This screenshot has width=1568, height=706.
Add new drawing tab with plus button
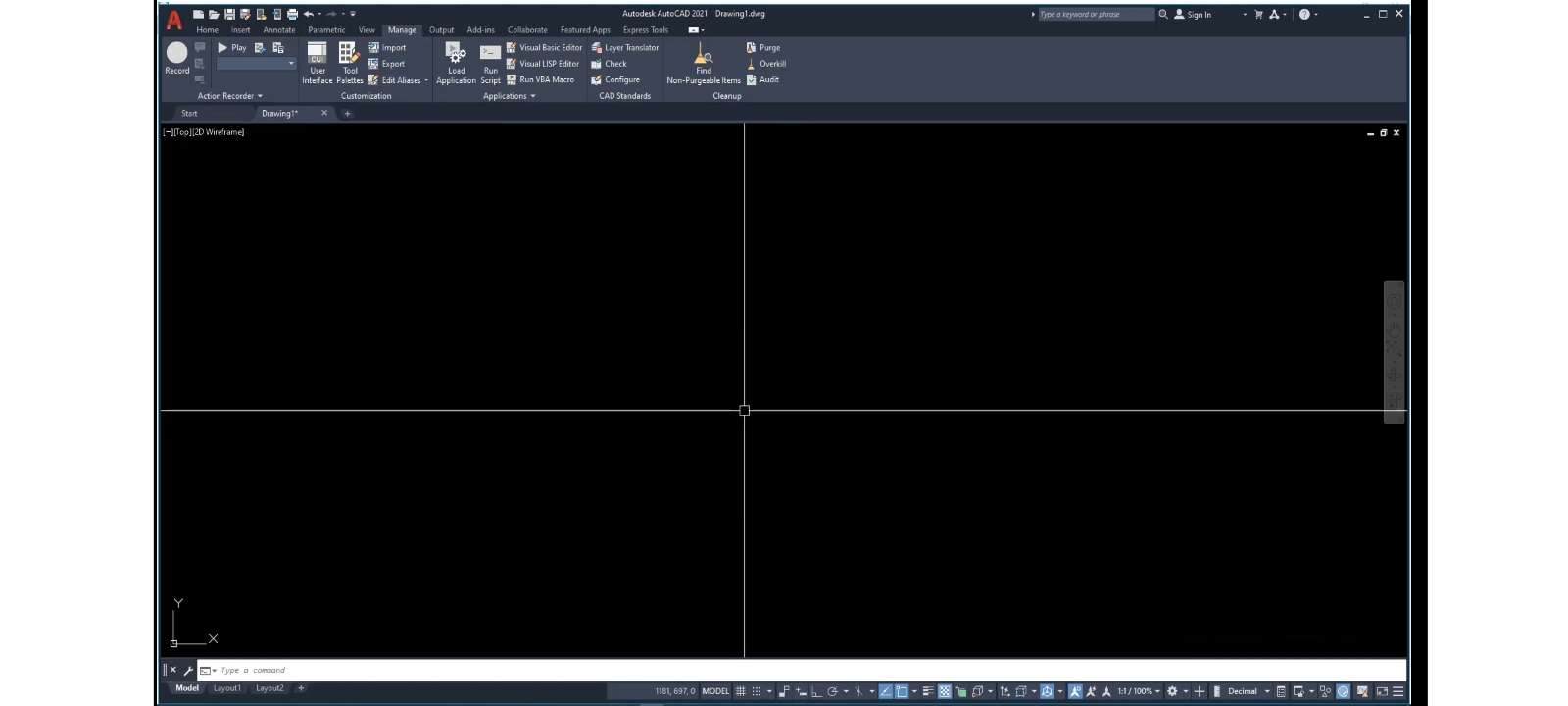click(347, 114)
